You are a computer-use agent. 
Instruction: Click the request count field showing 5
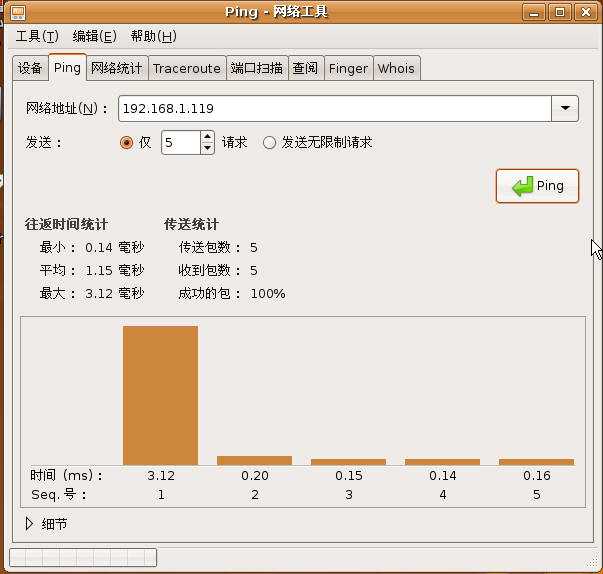[x=181, y=143]
